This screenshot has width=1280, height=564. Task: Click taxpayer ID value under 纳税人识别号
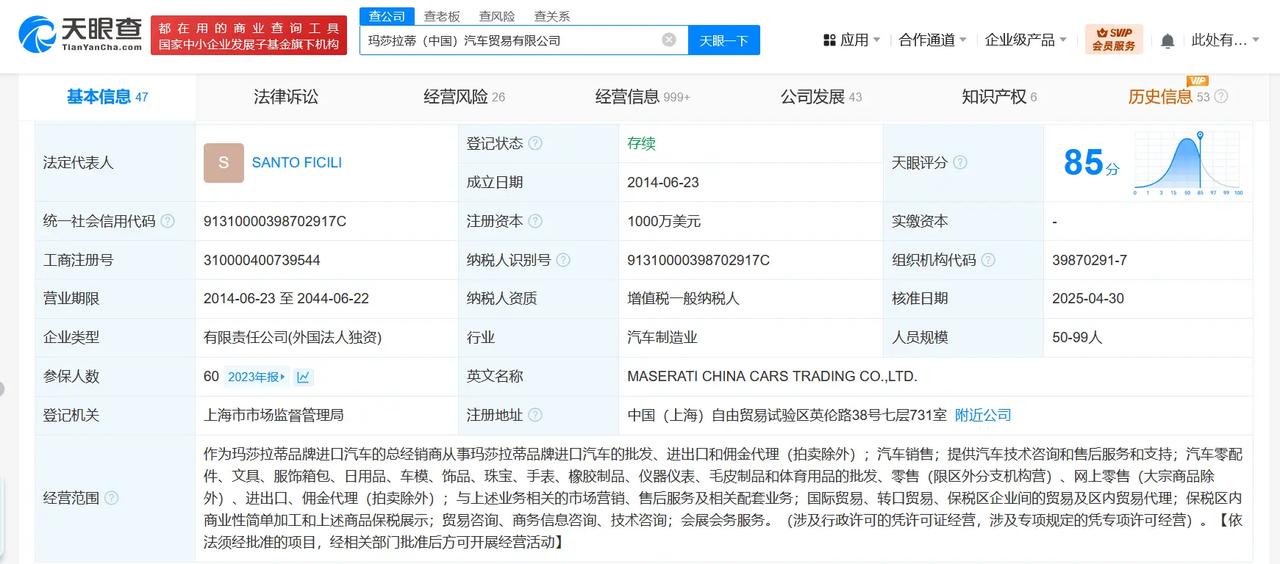698,260
